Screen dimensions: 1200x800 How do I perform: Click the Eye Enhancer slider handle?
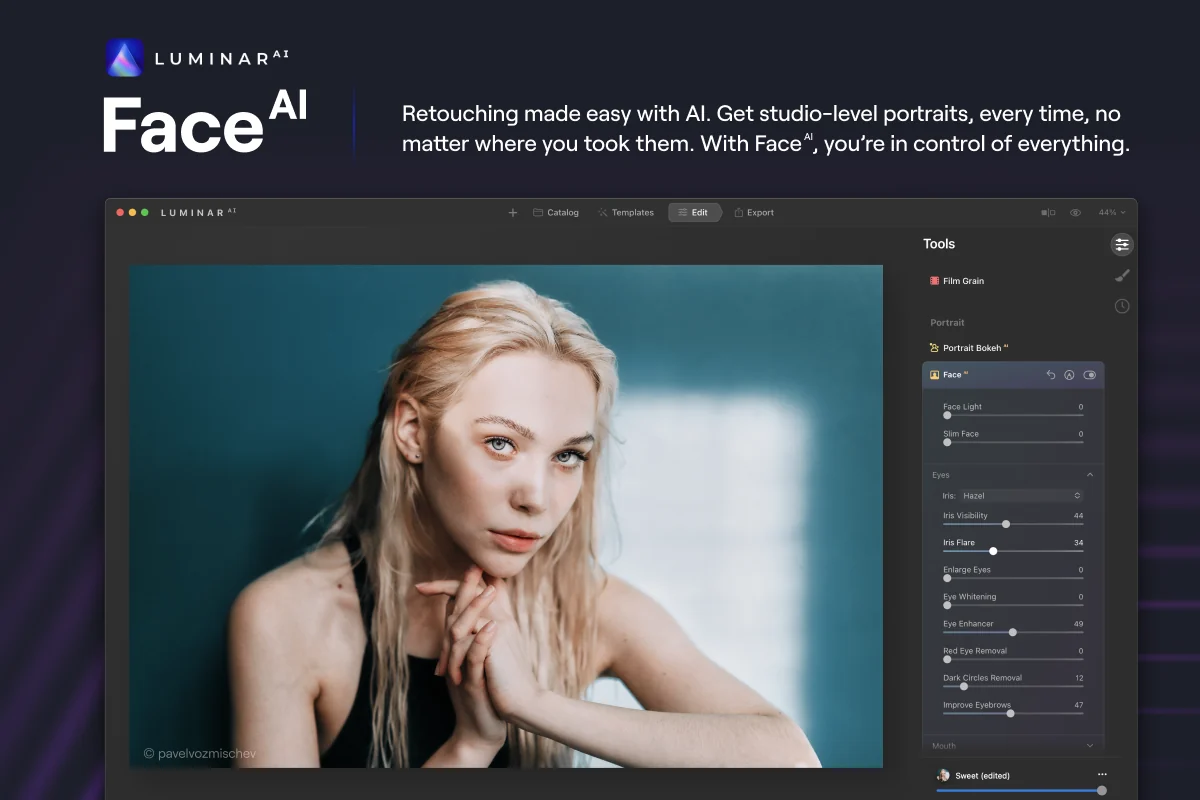[1013, 632]
